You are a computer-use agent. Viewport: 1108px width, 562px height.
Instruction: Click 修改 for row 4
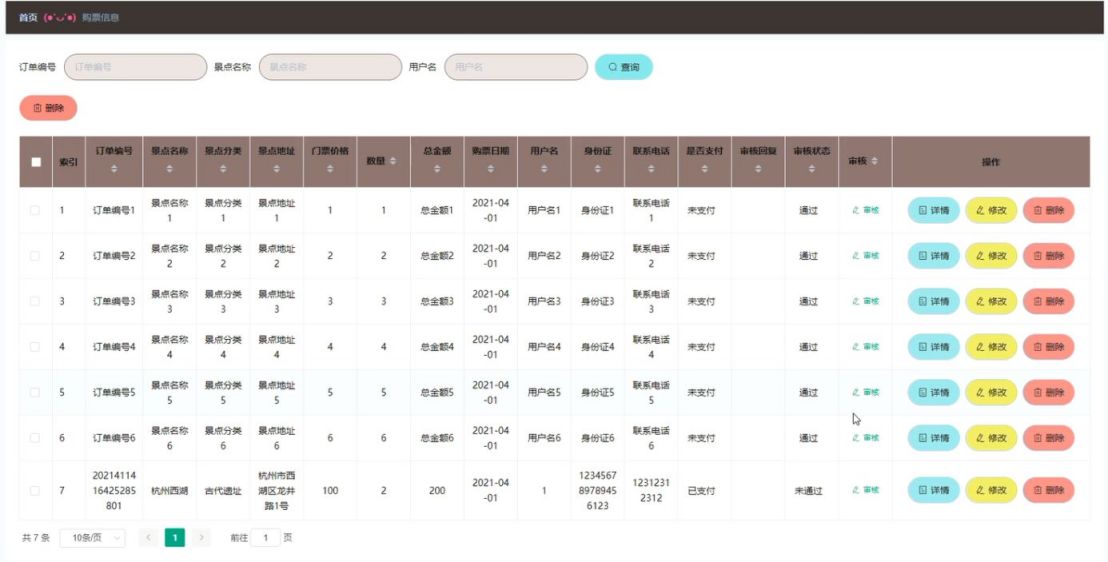tap(991, 346)
